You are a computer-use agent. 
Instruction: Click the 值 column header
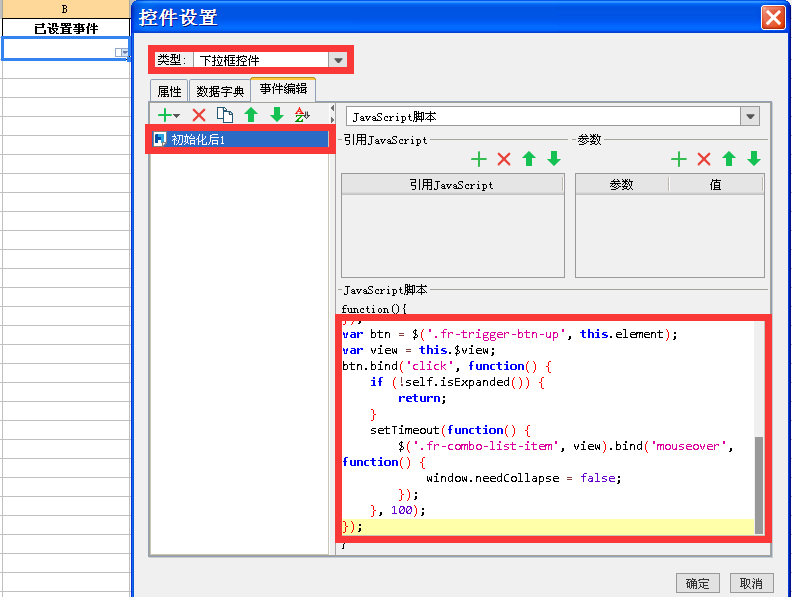716,185
